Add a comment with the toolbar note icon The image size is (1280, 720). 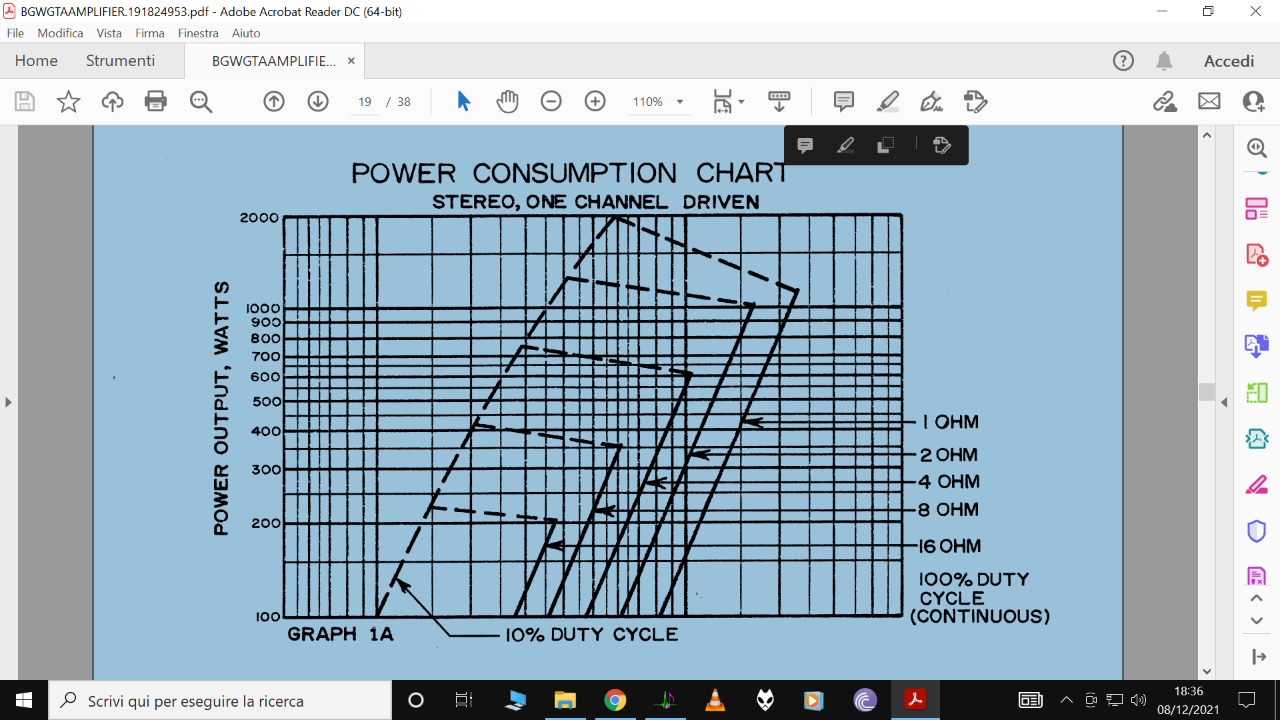844,101
